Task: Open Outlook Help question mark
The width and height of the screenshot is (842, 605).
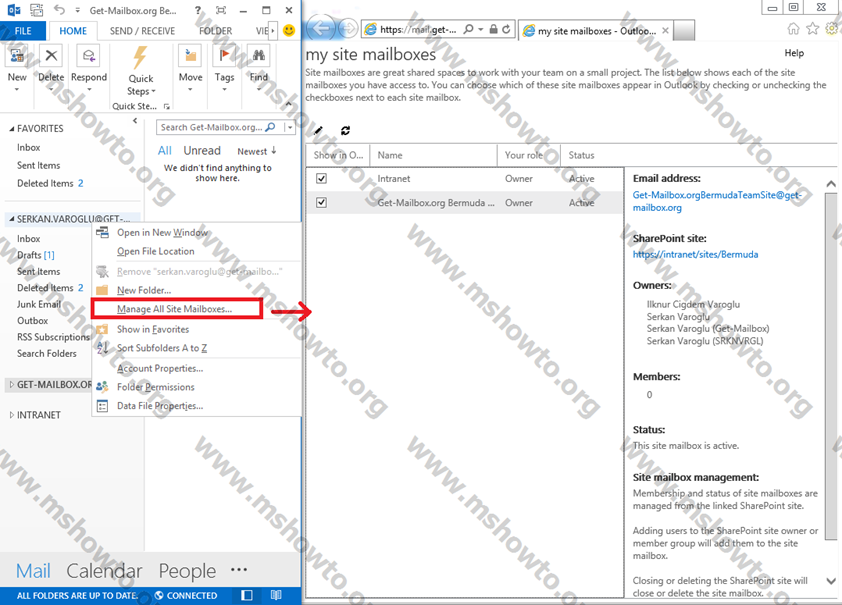Action: tap(198, 10)
